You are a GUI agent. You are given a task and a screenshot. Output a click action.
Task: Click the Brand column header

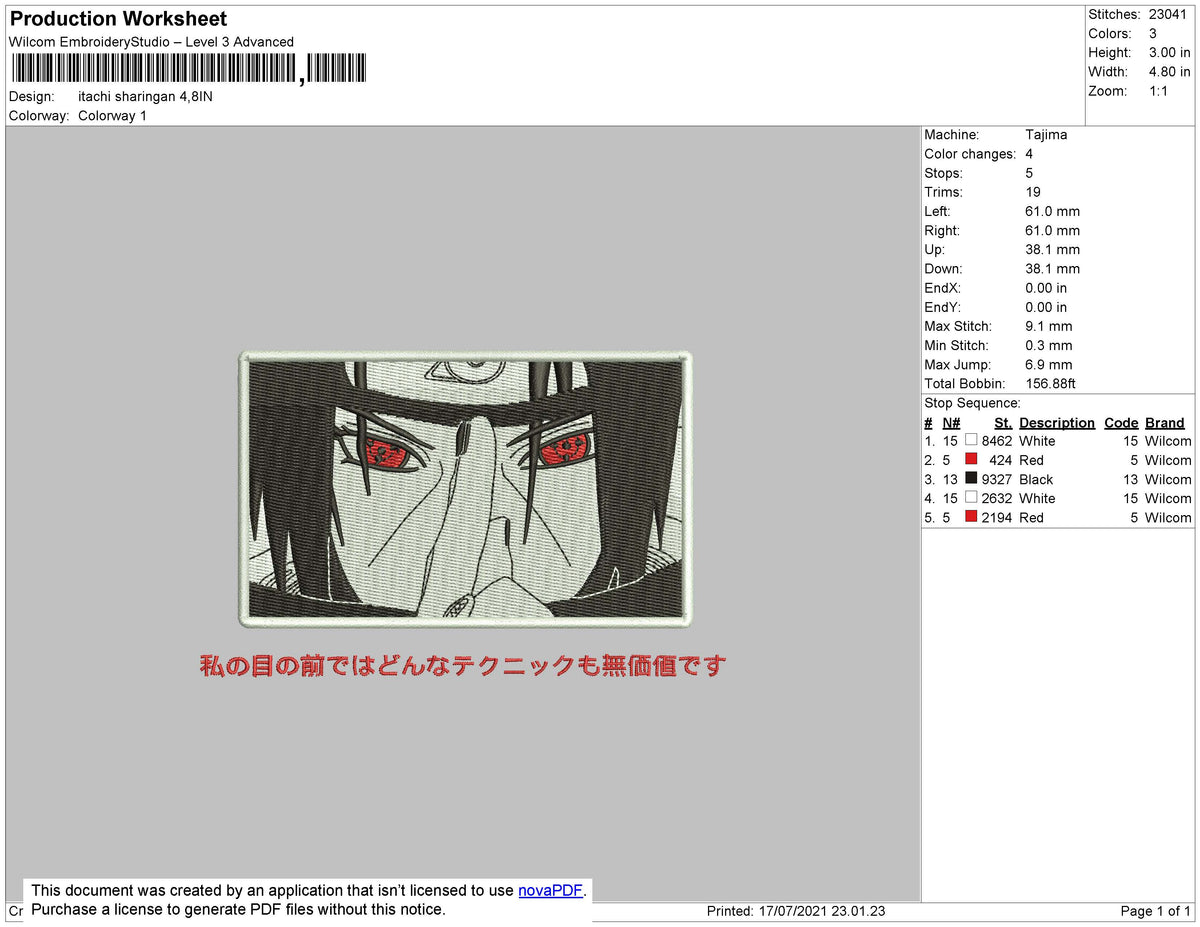(1164, 422)
